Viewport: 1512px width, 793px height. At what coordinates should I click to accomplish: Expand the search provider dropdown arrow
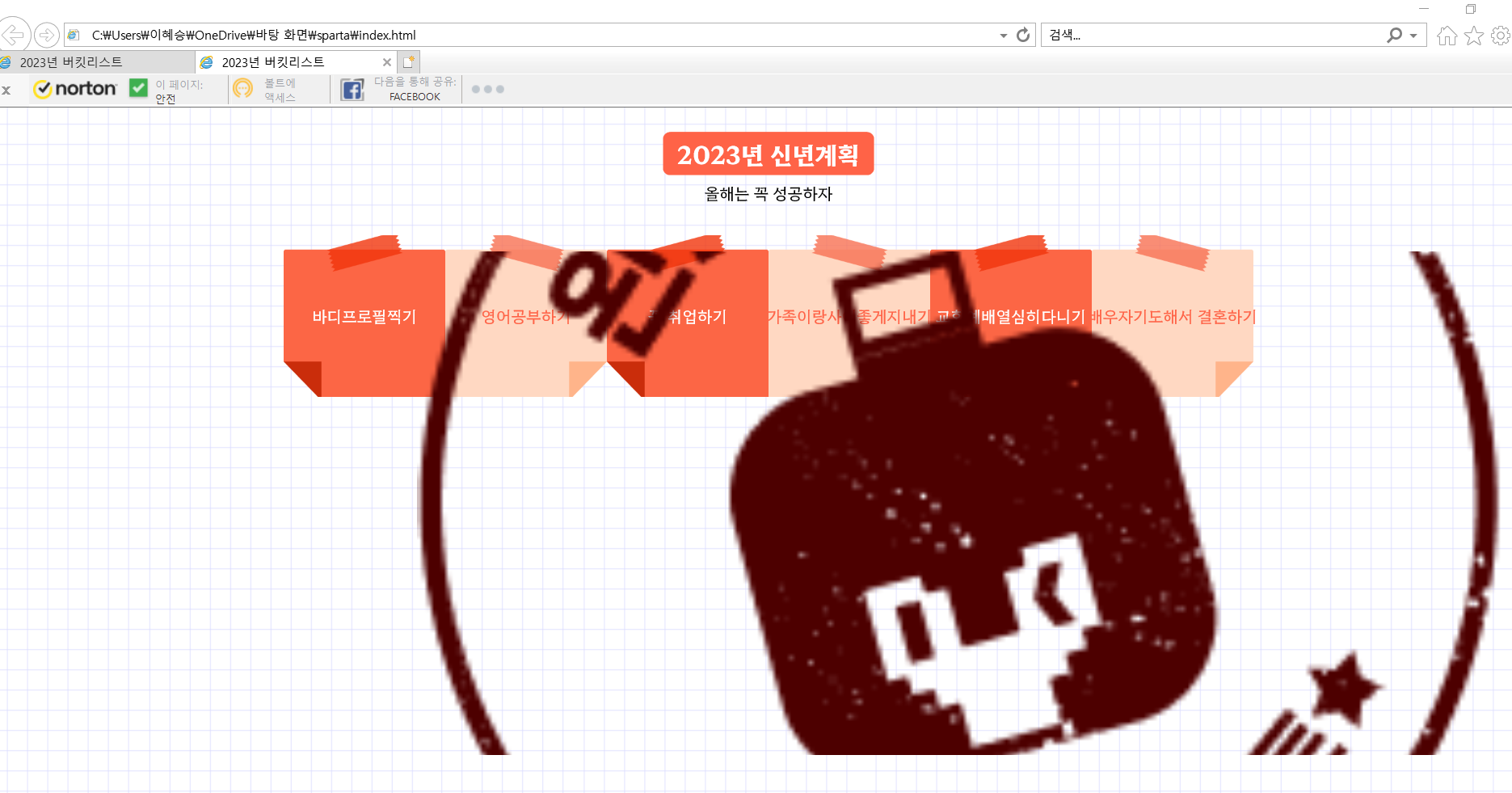[x=1413, y=36]
